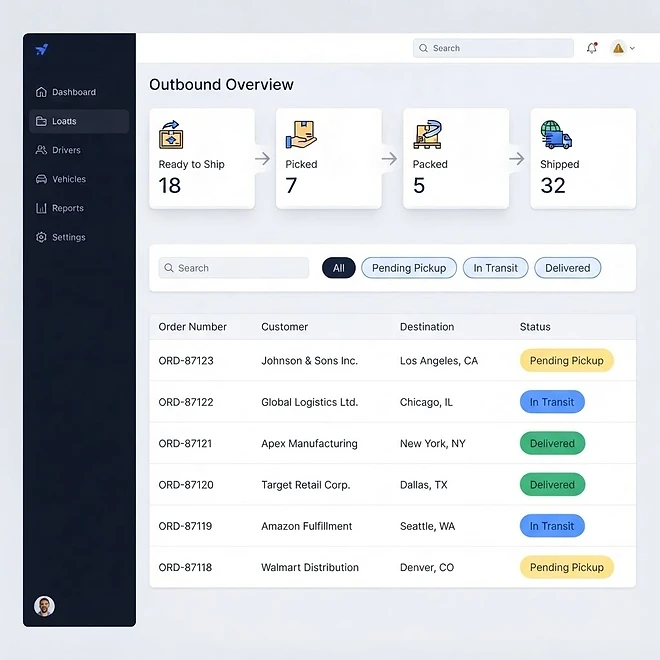
Task: Click destination Los Angeles, CA
Action: point(439,361)
